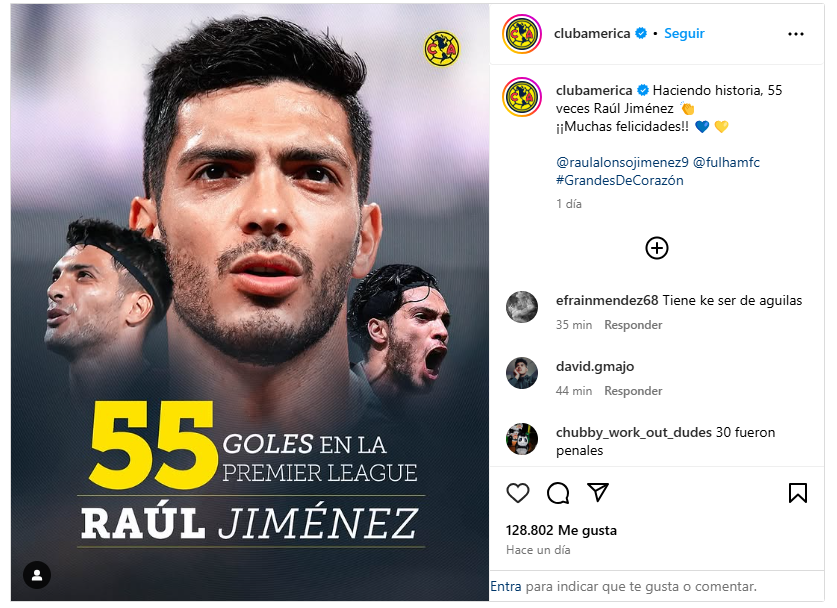Screen dimensions: 837x608
Task: Load more comments with plus circle
Action: [657, 248]
